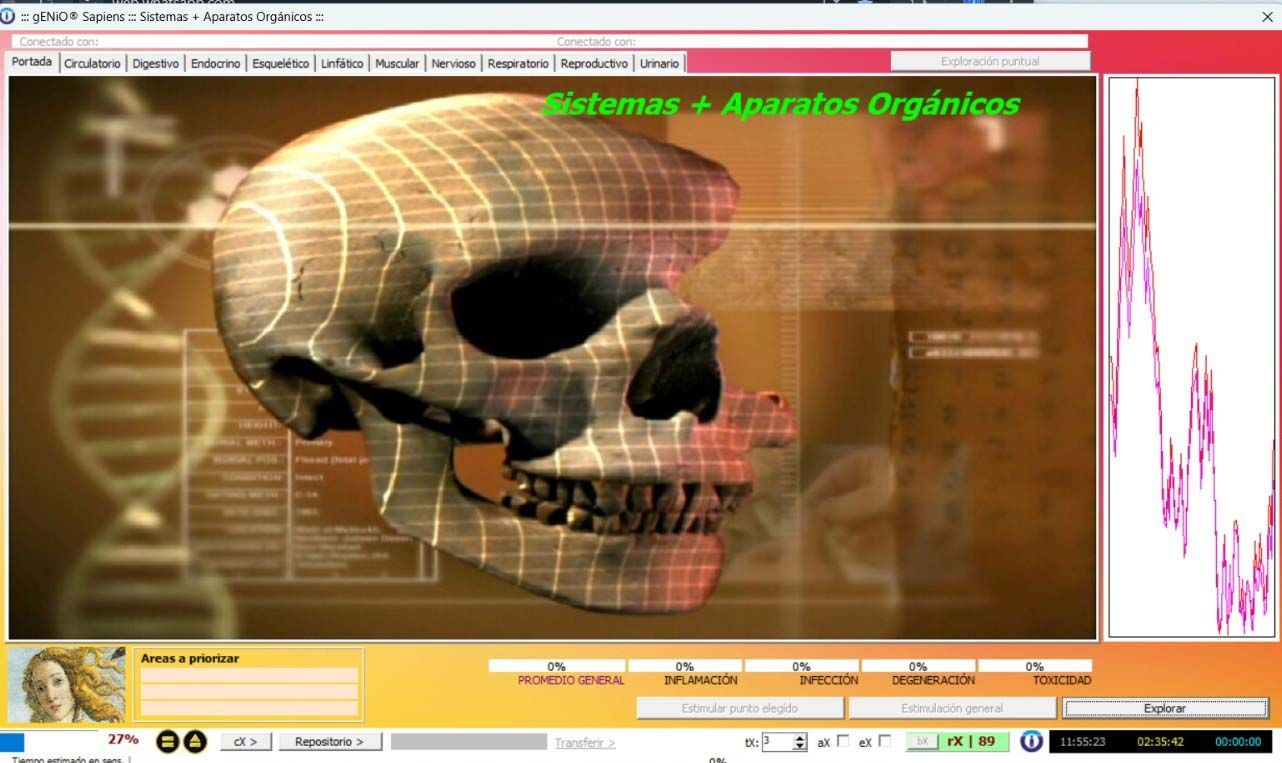Click the INFLAMACIÓN percentage bar

(685, 666)
